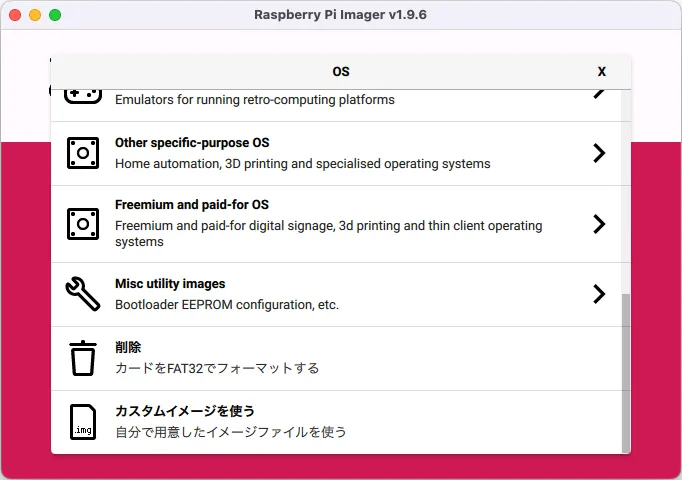Image resolution: width=682 pixels, height=480 pixels.
Task: Select 削除 to format the card
Action: pos(336,358)
